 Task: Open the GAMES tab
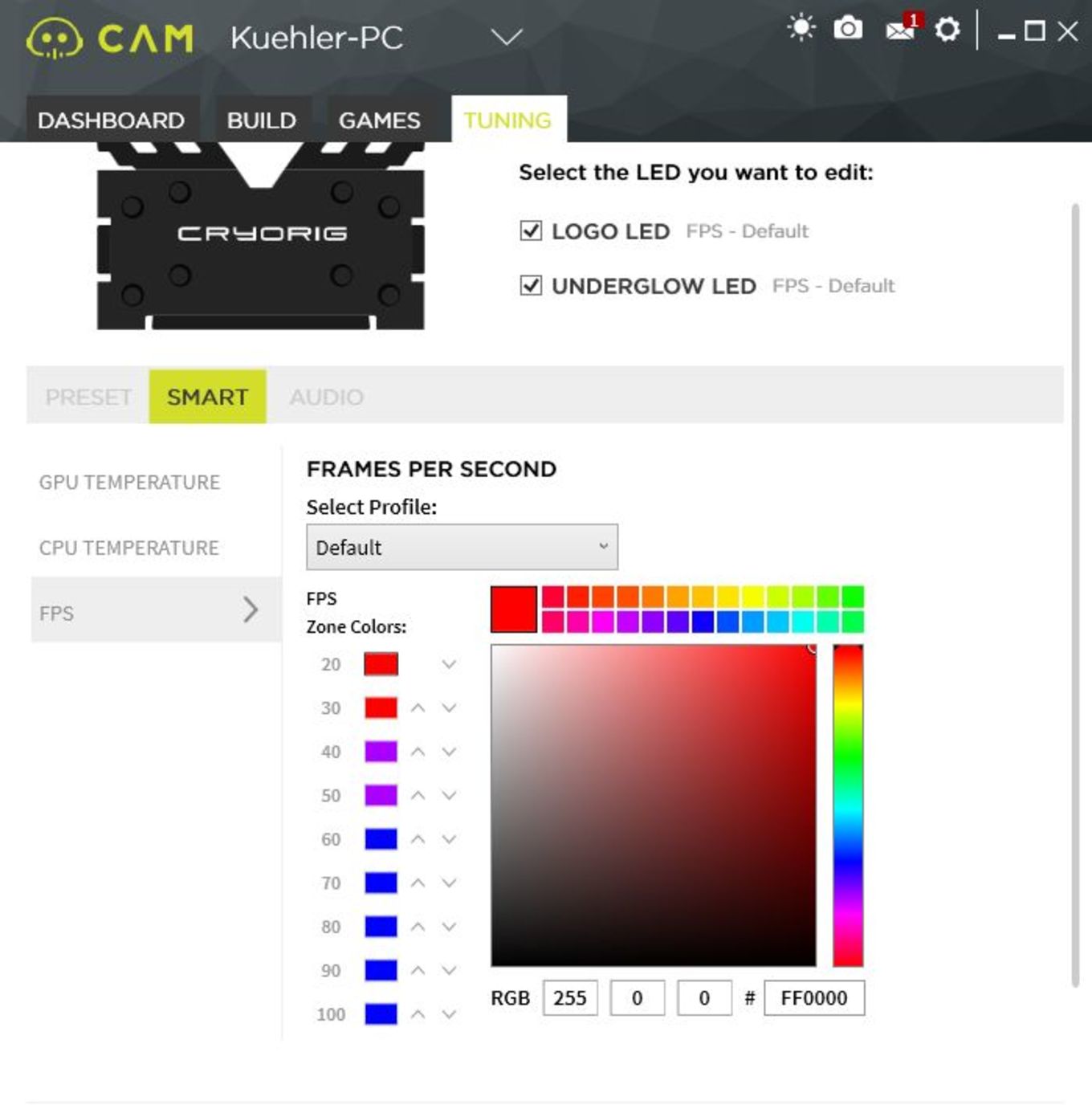(x=379, y=120)
